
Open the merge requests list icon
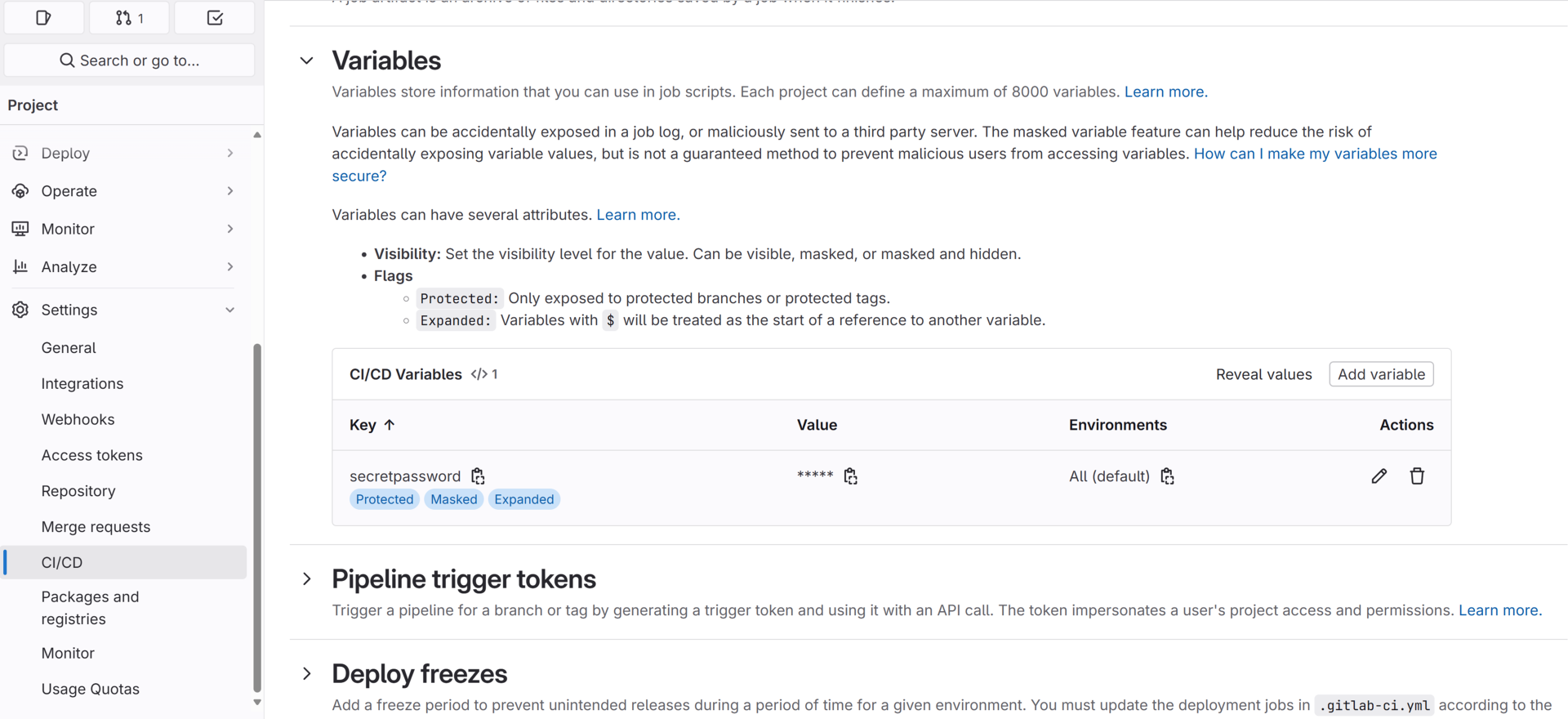point(128,17)
